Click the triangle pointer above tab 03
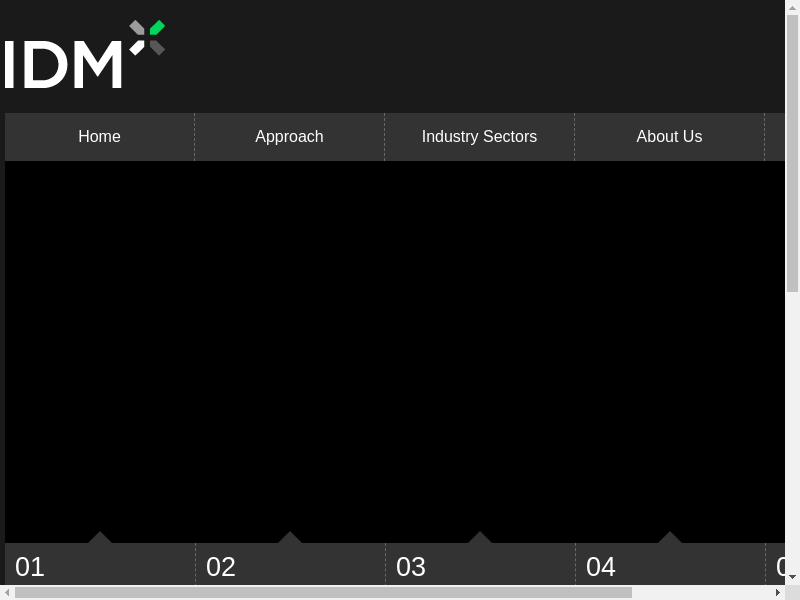 pyautogui.click(x=480, y=538)
